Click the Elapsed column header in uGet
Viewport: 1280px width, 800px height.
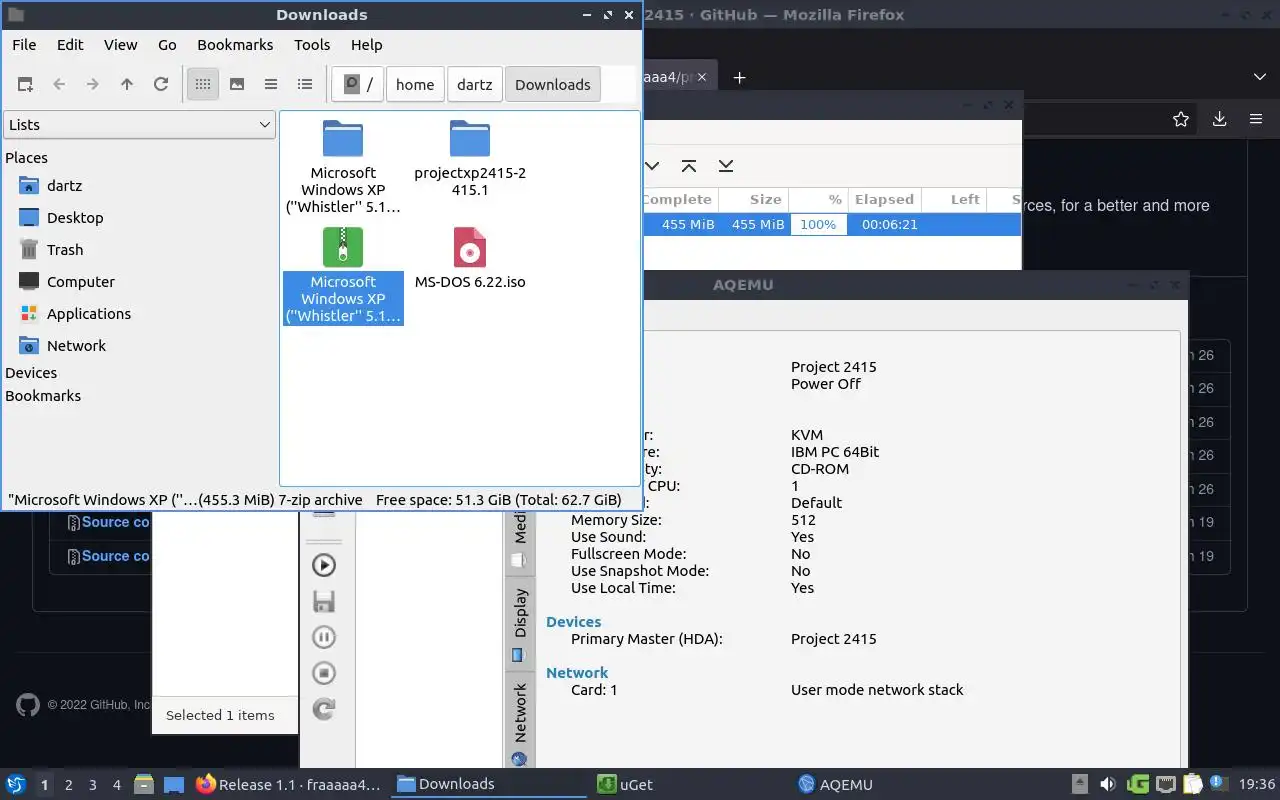pos(884,199)
